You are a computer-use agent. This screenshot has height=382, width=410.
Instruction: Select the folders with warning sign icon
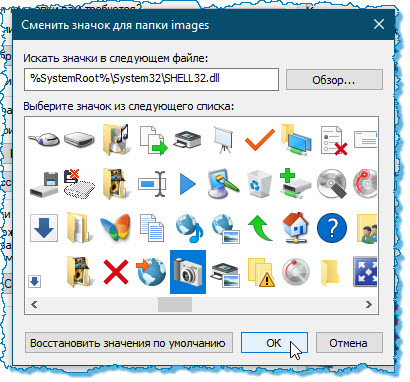[261, 272]
